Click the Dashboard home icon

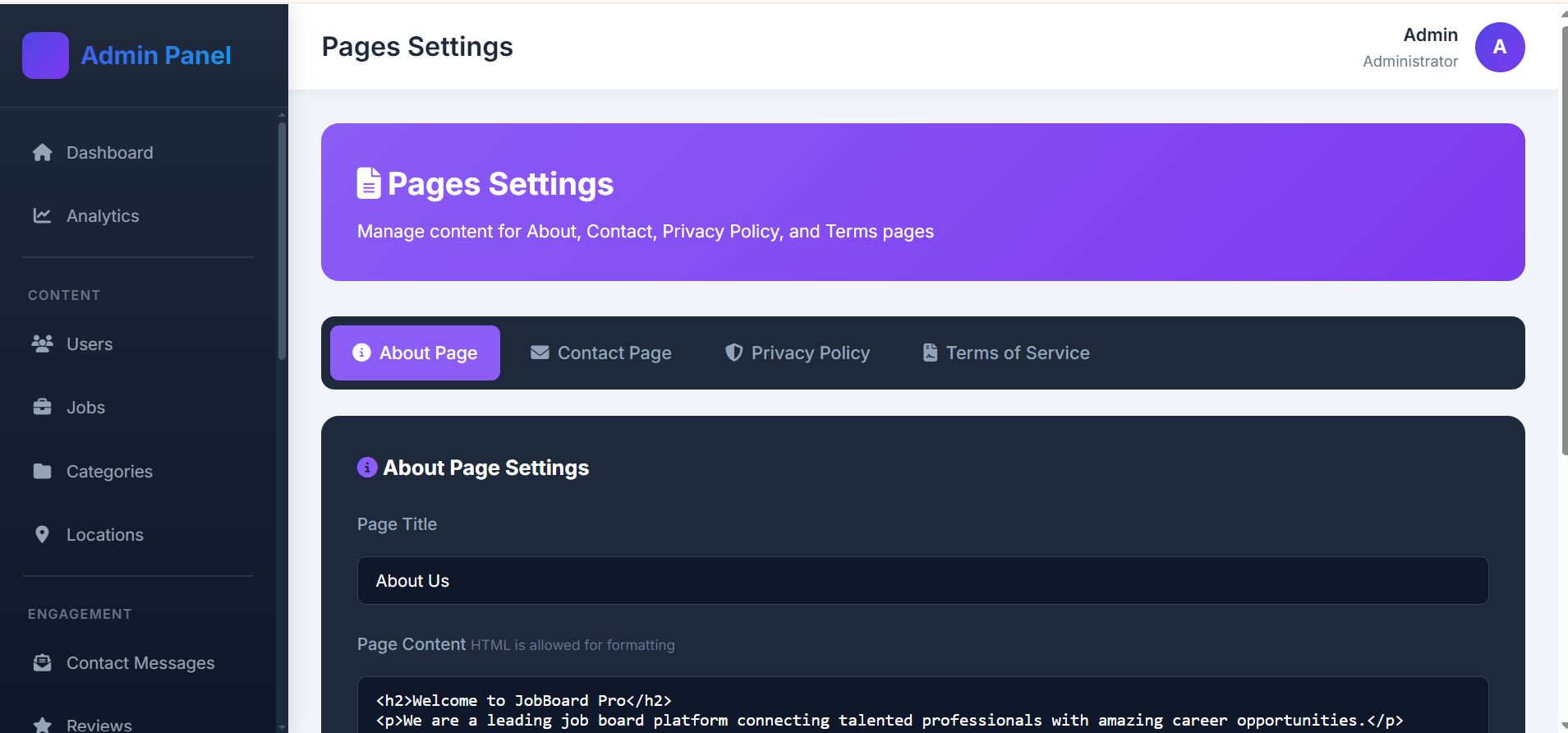pyautogui.click(x=42, y=153)
